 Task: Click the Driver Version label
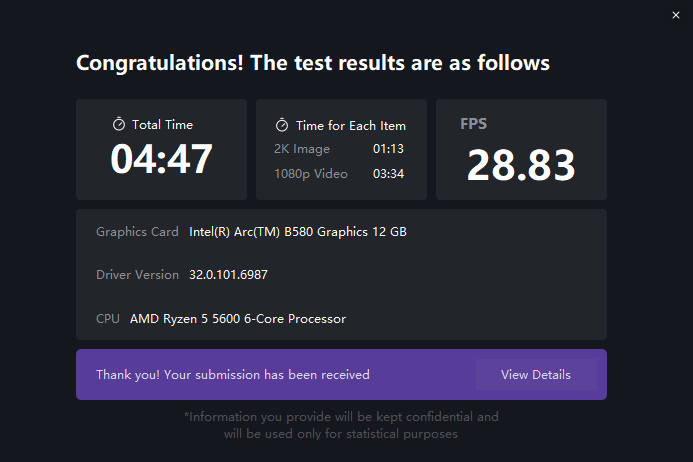[x=137, y=275]
